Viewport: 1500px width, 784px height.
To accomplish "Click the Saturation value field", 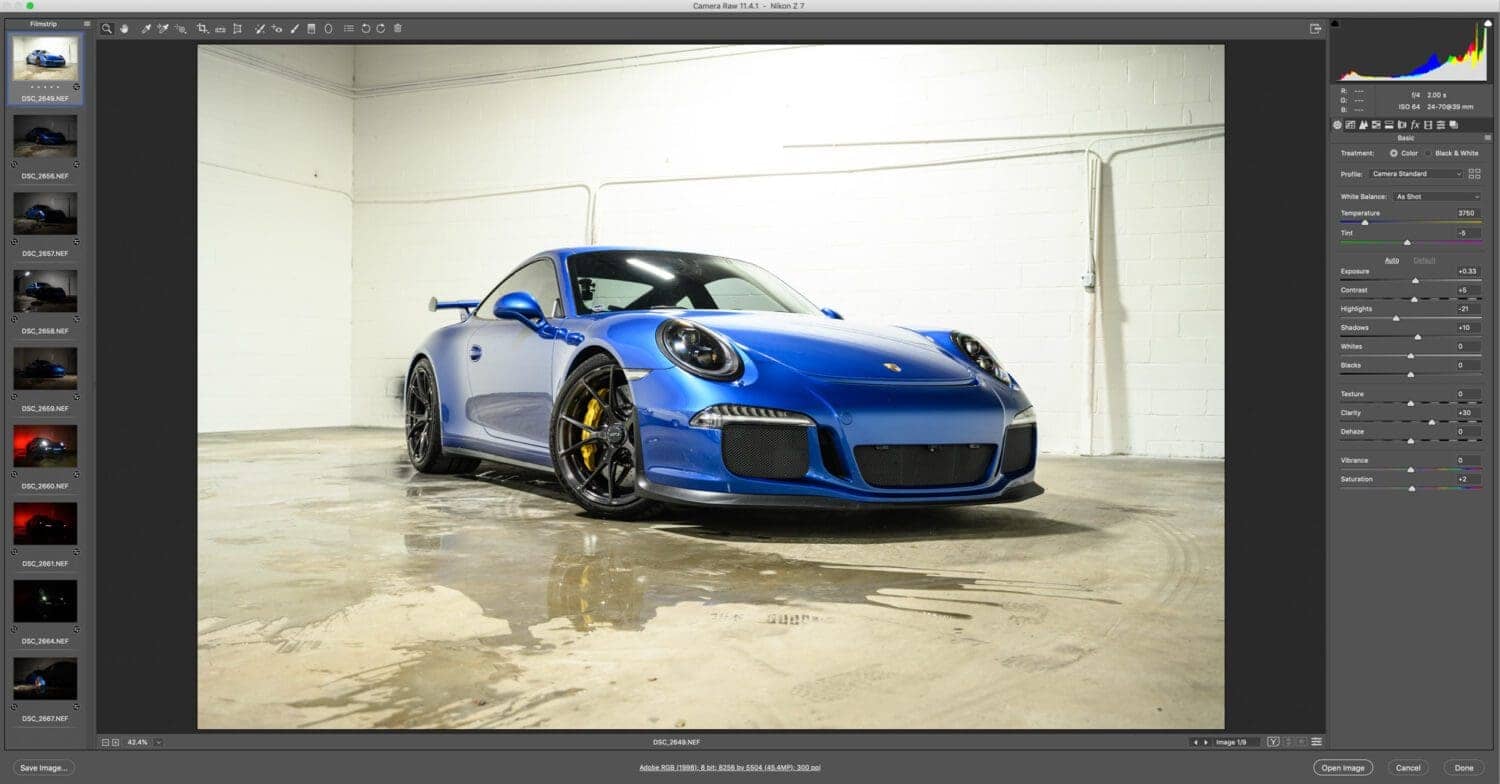I will point(1468,479).
